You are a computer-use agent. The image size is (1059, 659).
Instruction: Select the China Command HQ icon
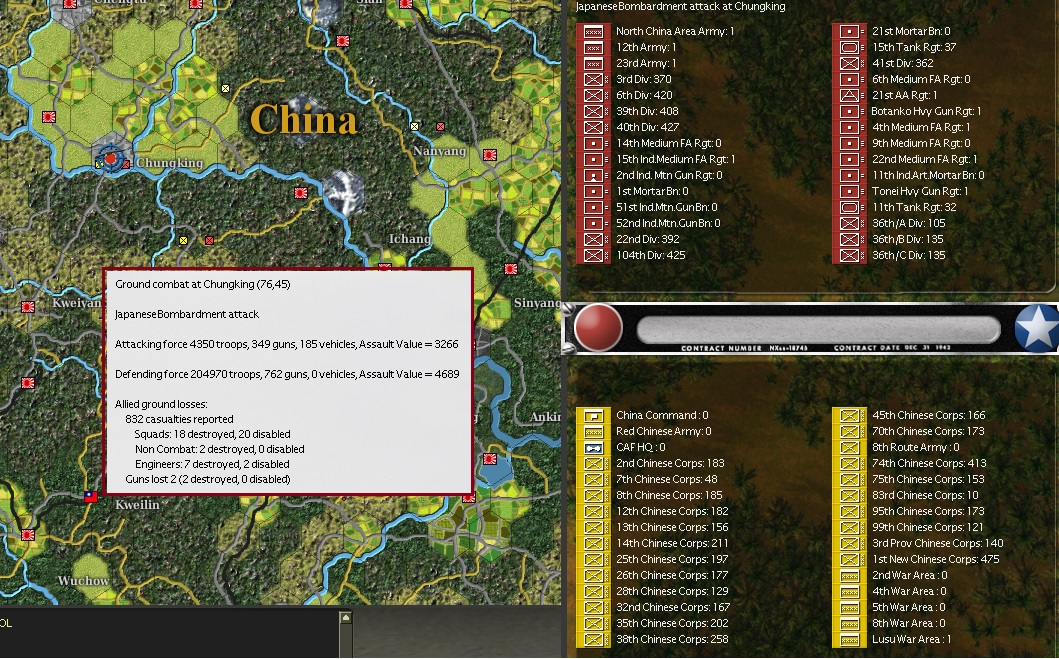[593, 415]
